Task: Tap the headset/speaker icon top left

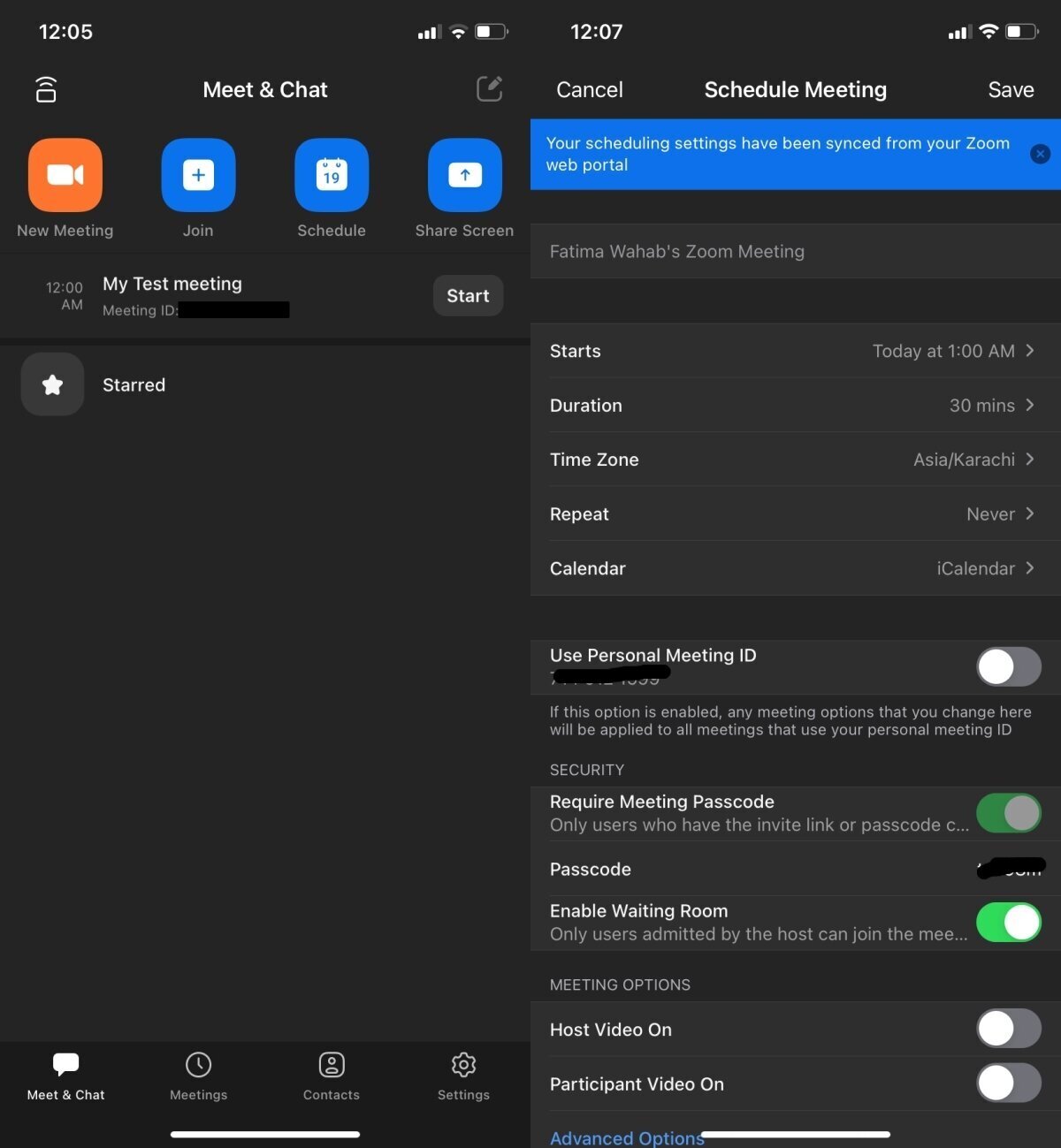Action: (45, 89)
